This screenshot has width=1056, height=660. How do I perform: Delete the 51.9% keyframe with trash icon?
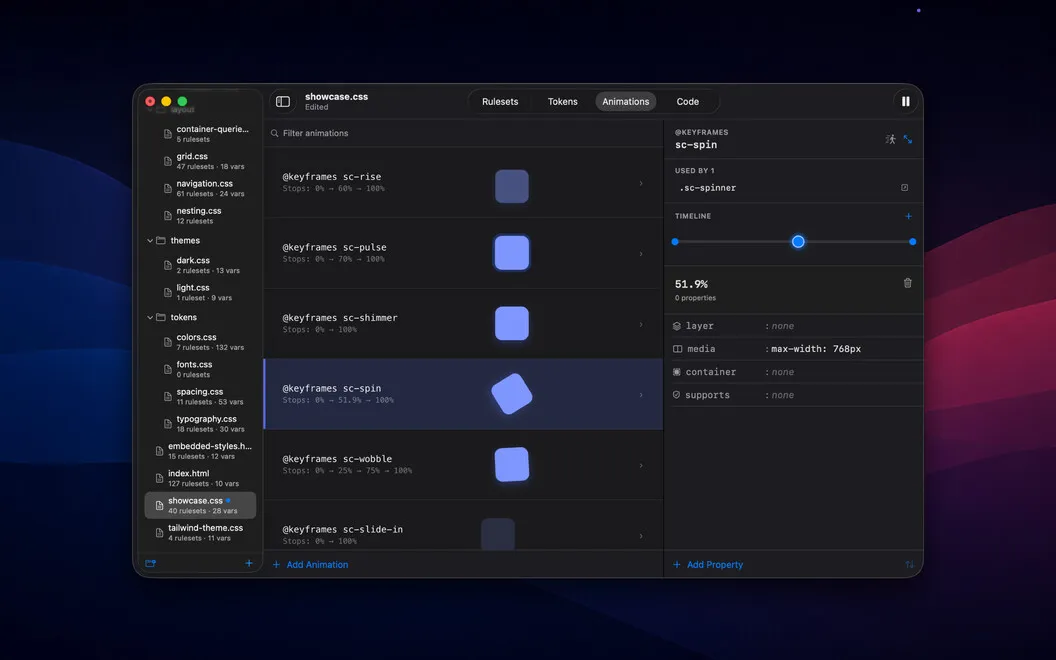(x=907, y=283)
